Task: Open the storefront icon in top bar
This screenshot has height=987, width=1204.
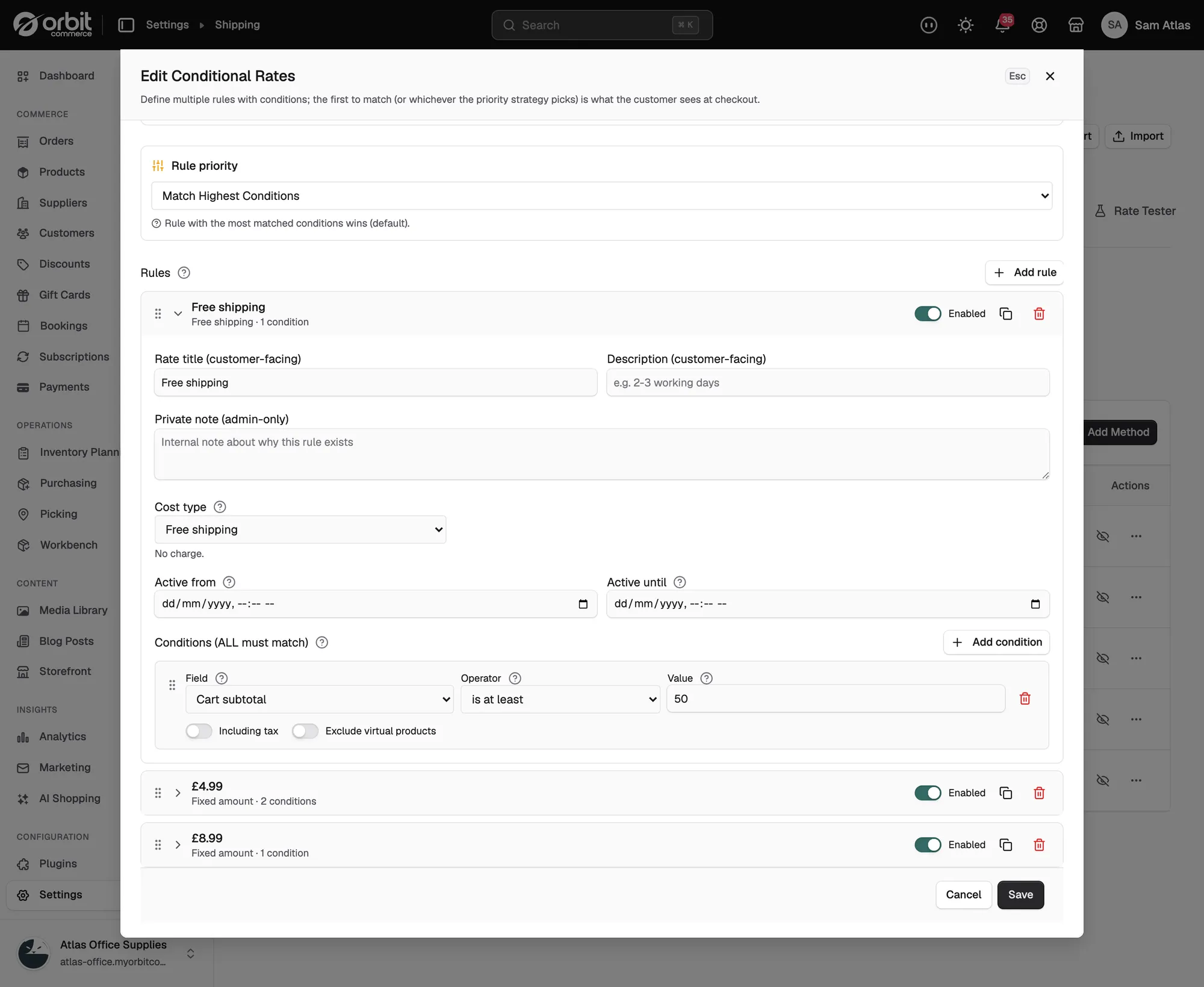Action: tap(1076, 25)
